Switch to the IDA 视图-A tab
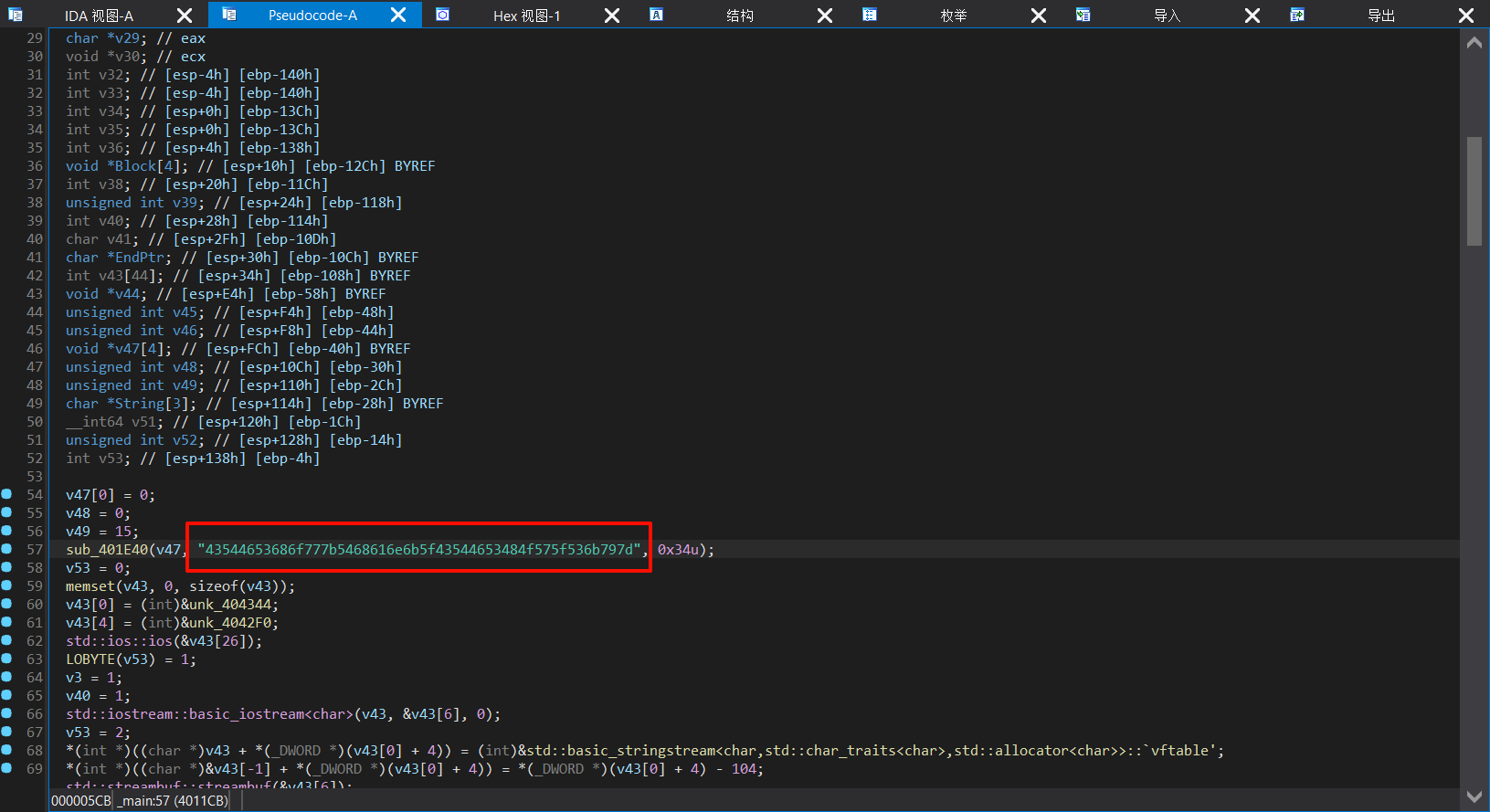 (99, 16)
